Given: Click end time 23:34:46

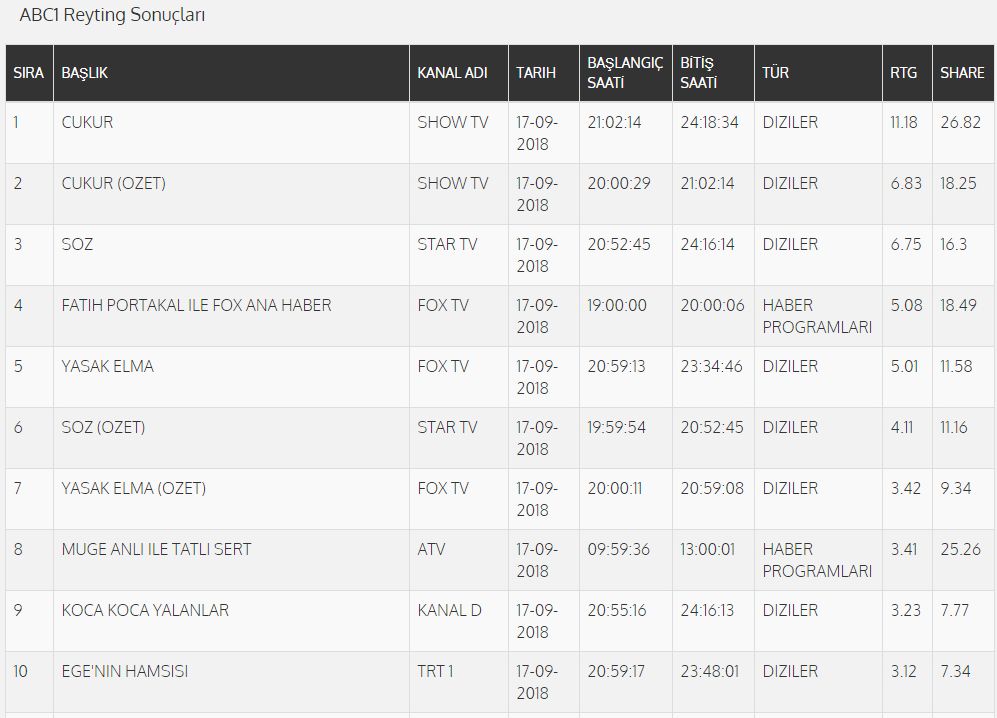Looking at the screenshot, I should tap(712, 366).
